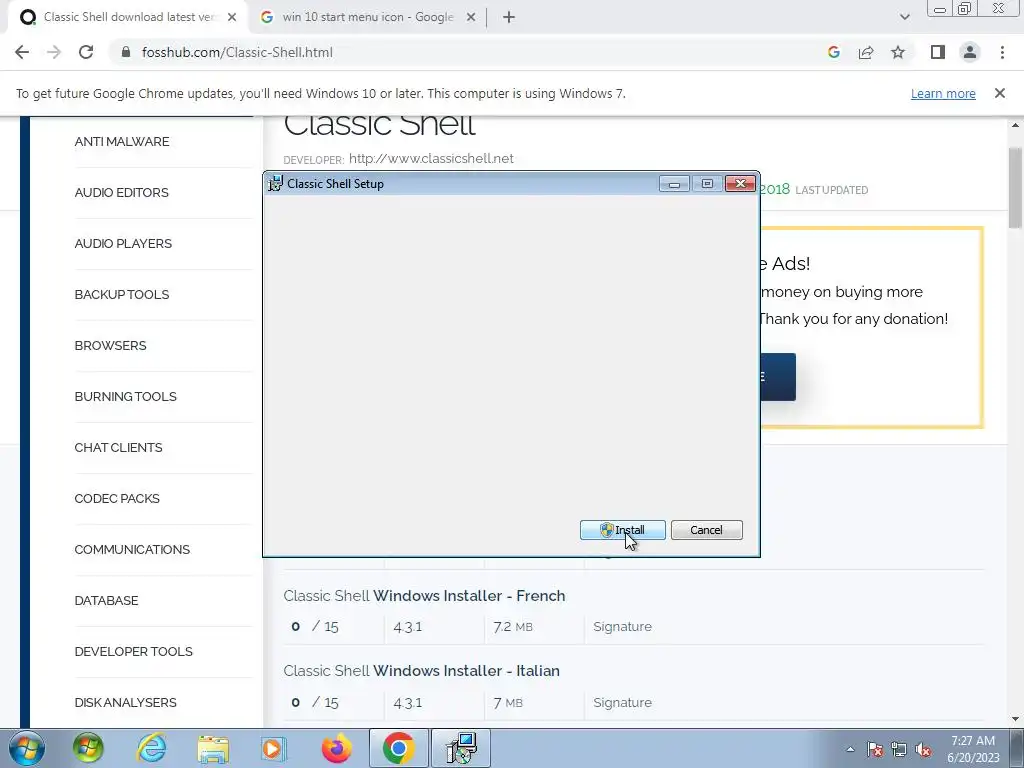The width and height of the screenshot is (1024, 768).
Task: Select the DISK ANALYSERS category
Action: coord(125,702)
